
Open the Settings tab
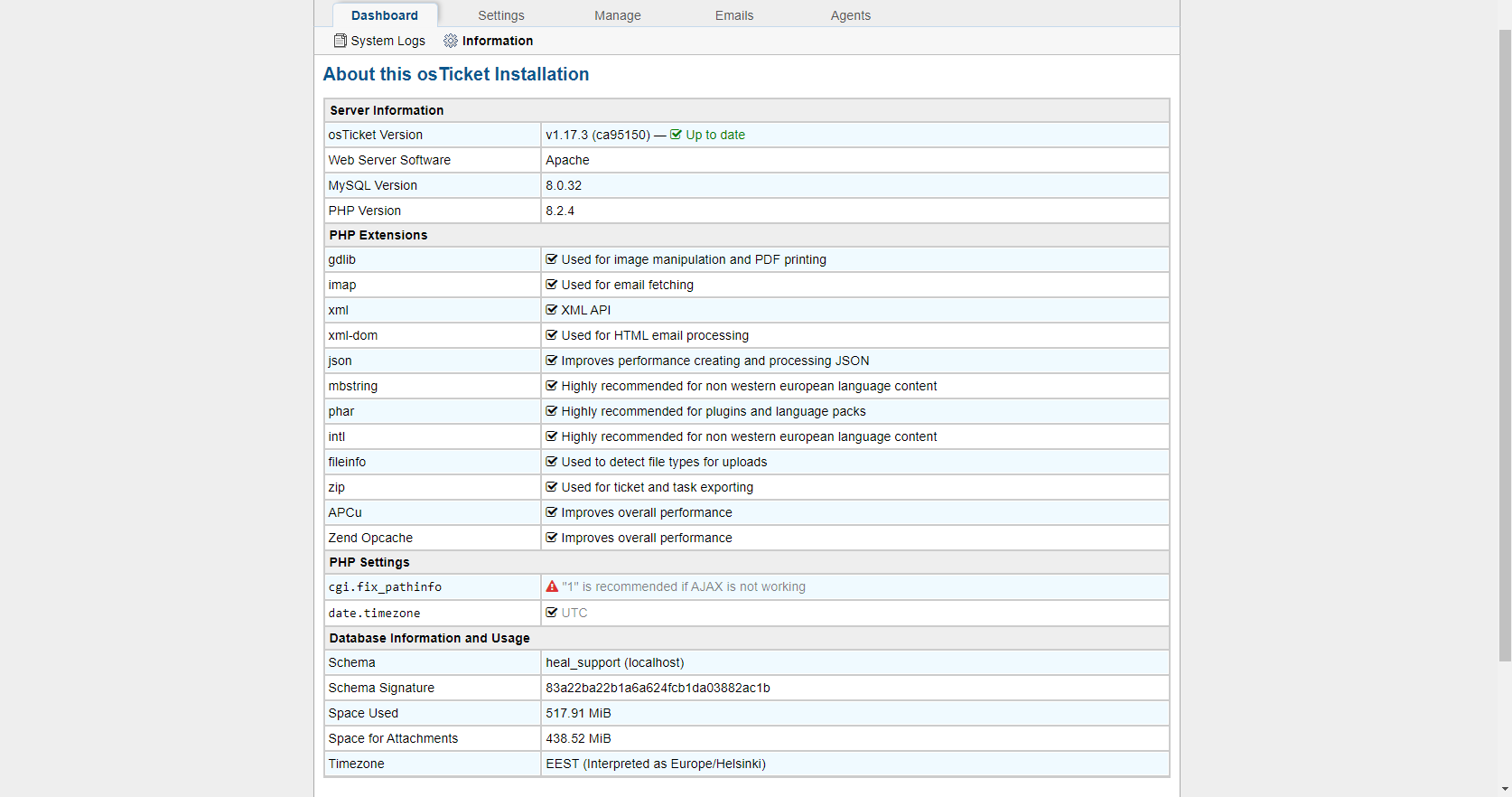click(x=500, y=15)
